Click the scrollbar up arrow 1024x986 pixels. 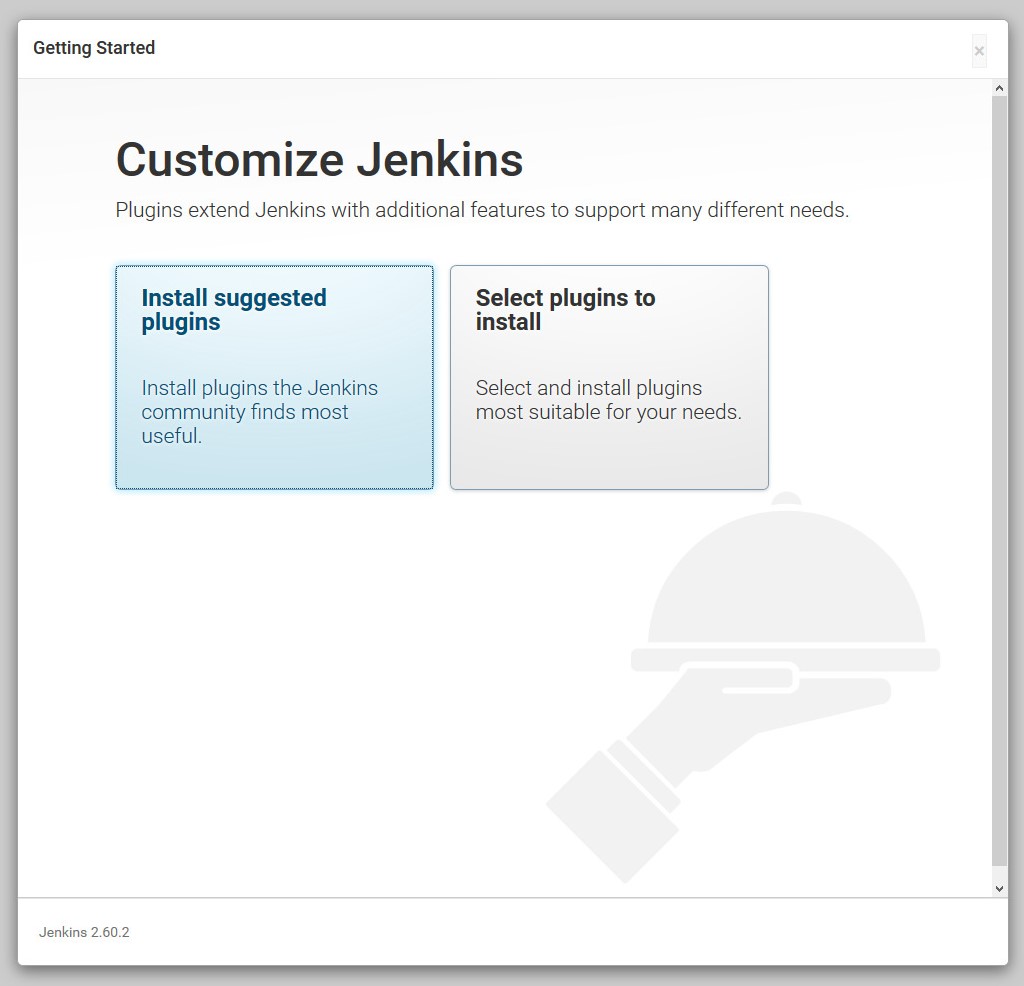[999, 88]
